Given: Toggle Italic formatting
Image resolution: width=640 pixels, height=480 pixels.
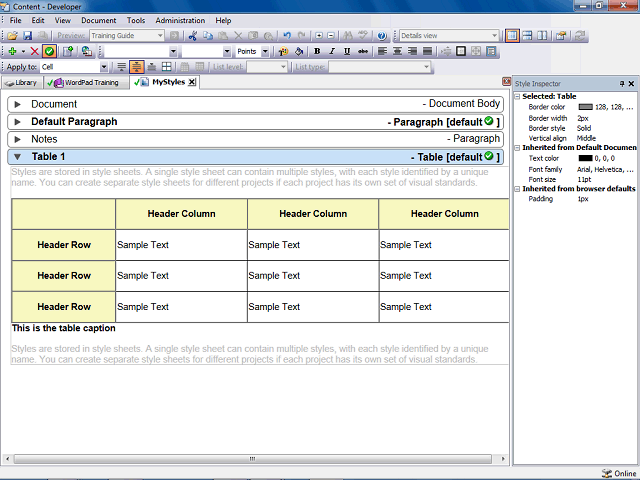Looking at the screenshot, I should [x=332, y=51].
